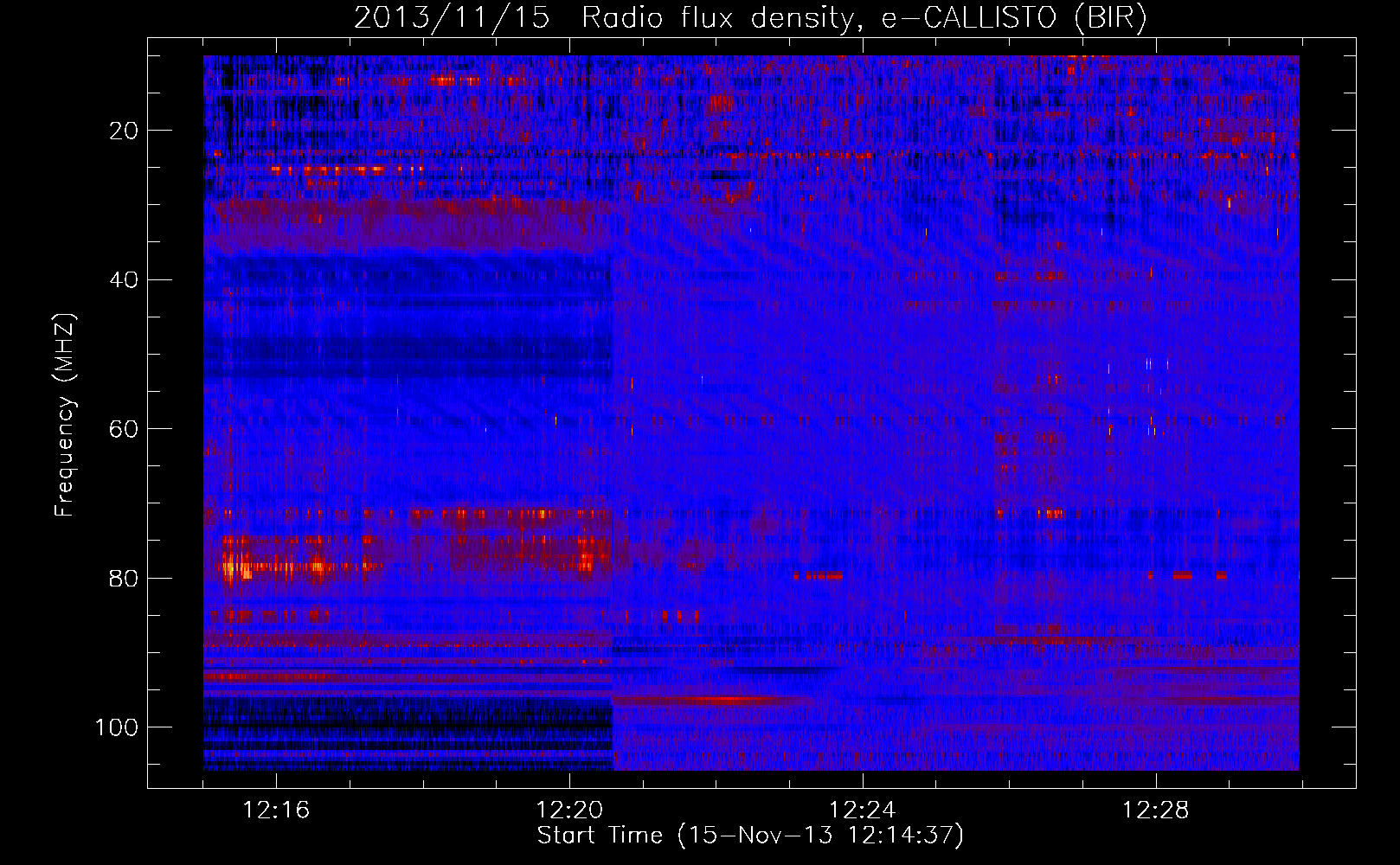Click the "Frequency (MHZ)" axis label

pyautogui.click(x=66, y=415)
